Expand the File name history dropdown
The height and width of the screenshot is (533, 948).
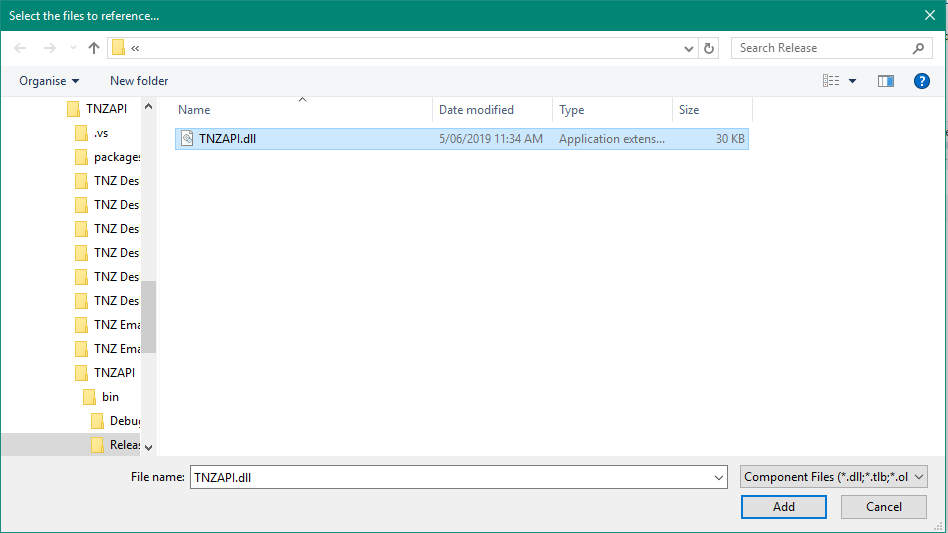719,478
